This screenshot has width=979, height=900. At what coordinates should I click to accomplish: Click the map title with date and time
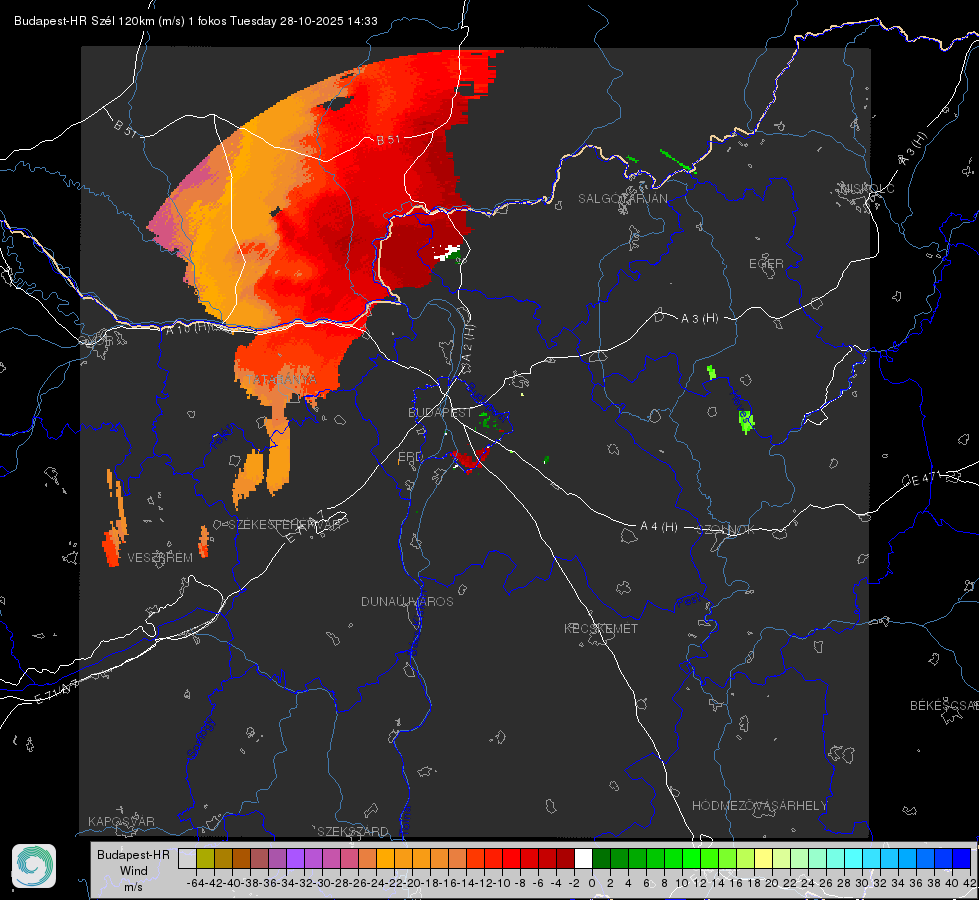click(x=195, y=21)
